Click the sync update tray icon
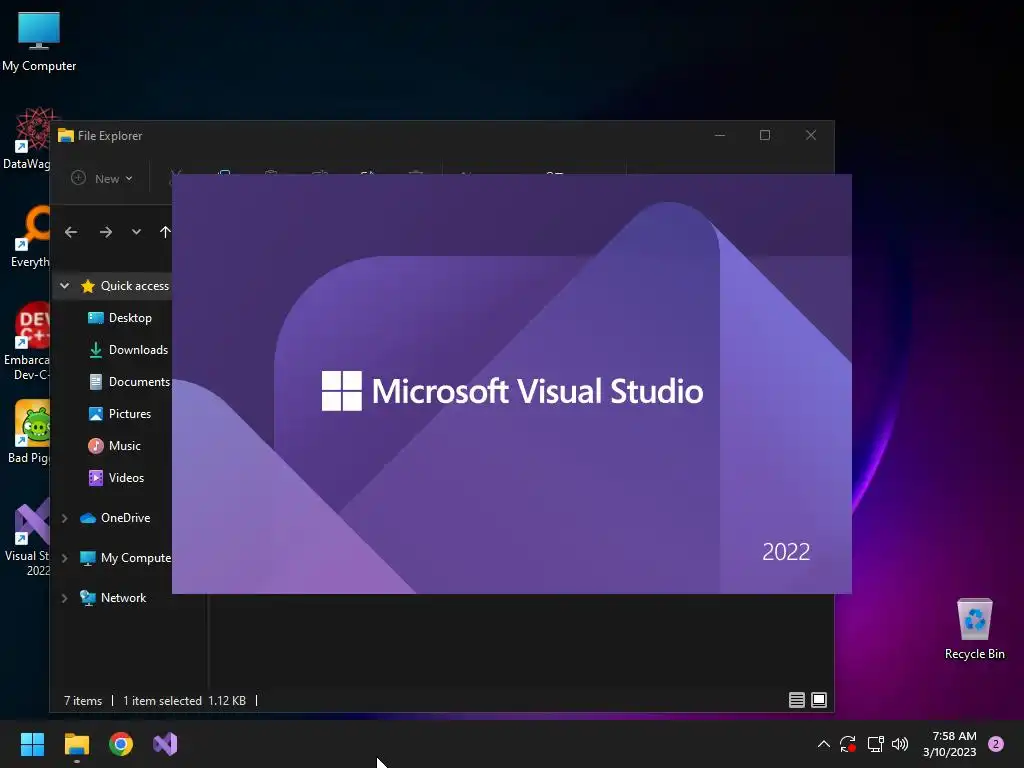 848,744
